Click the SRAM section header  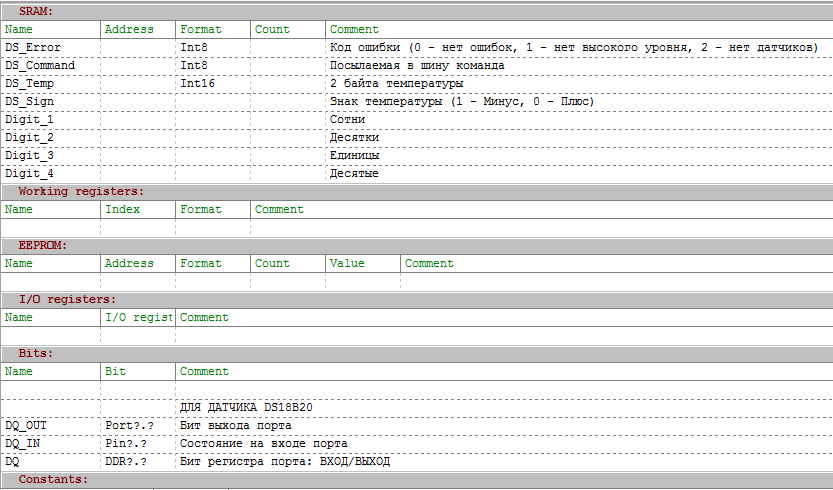tap(37, 11)
